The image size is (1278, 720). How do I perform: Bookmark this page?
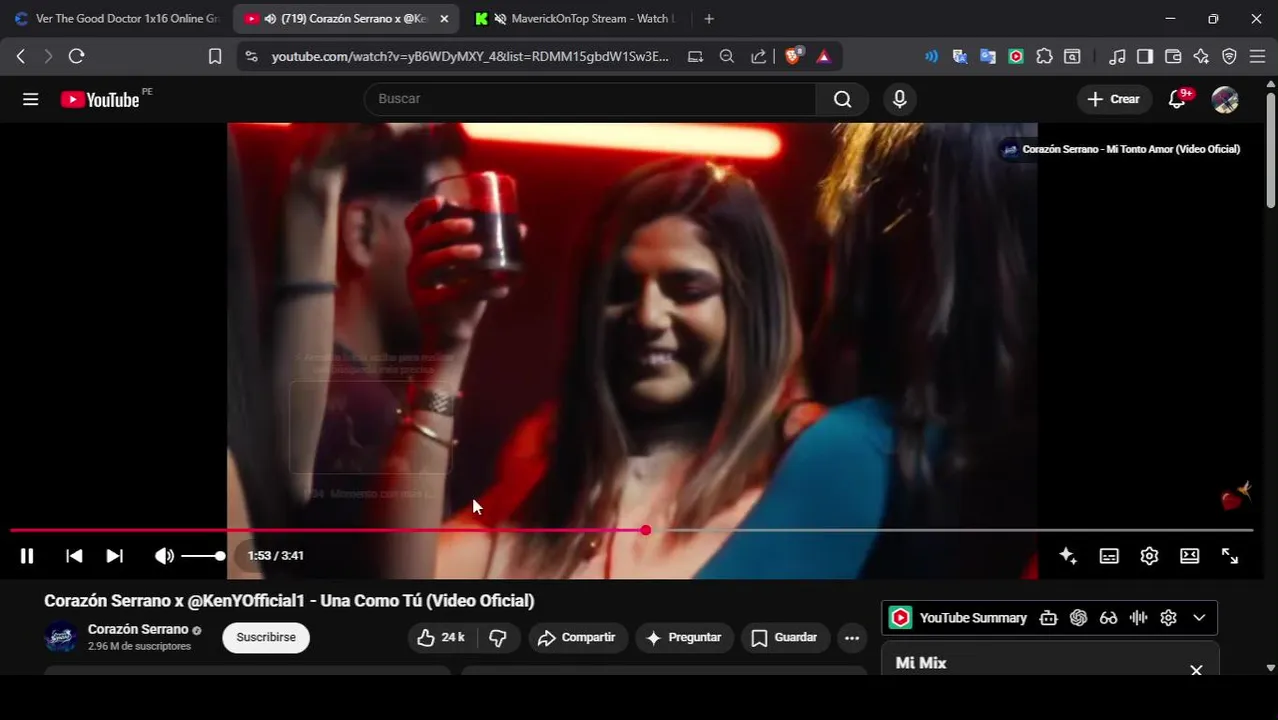point(215,57)
